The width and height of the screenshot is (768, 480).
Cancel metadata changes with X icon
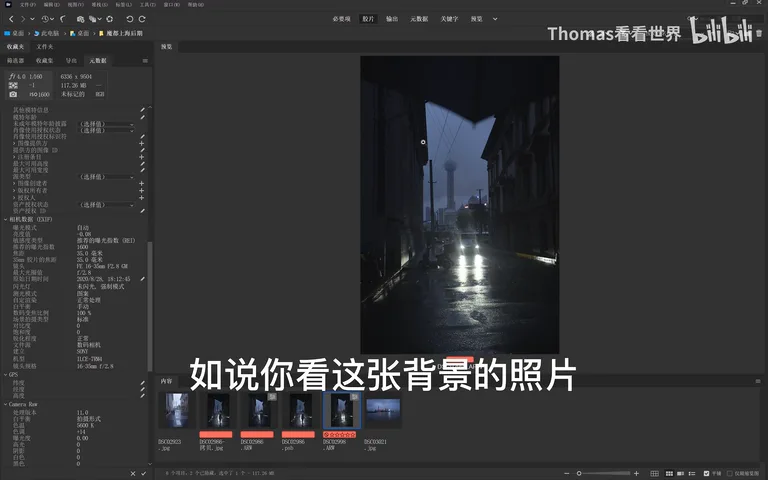coord(133,474)
